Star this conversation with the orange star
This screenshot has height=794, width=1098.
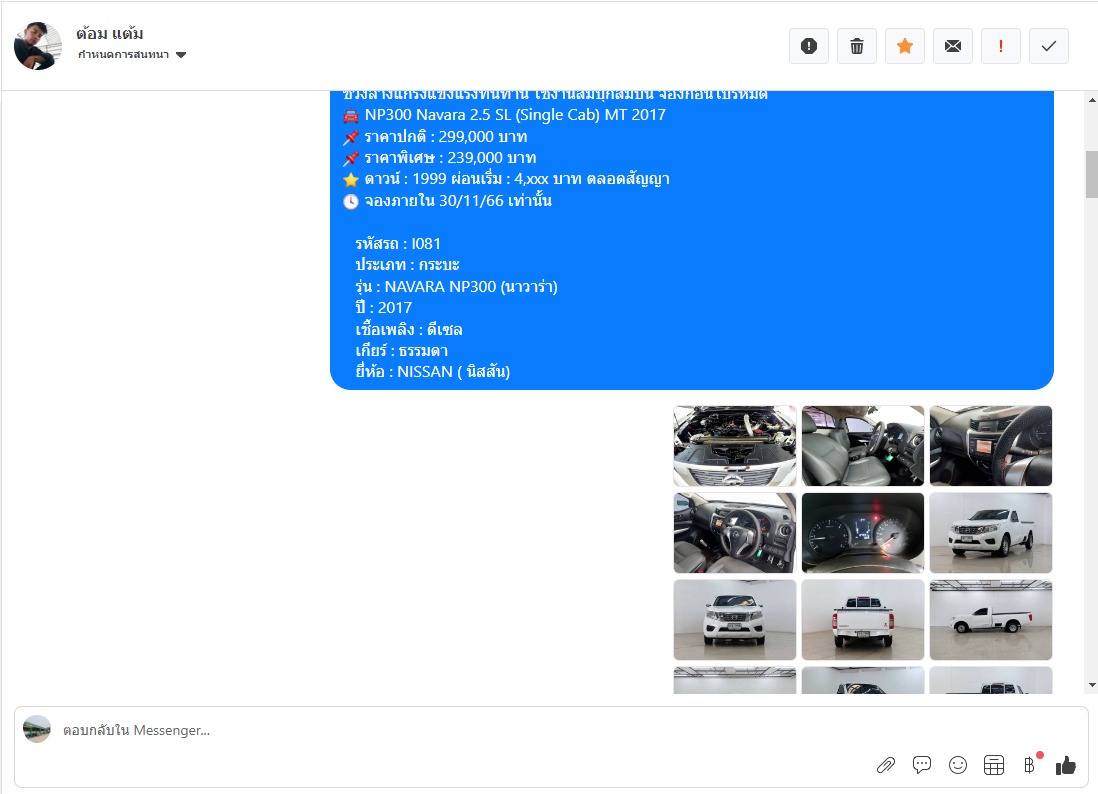point(905,46)
